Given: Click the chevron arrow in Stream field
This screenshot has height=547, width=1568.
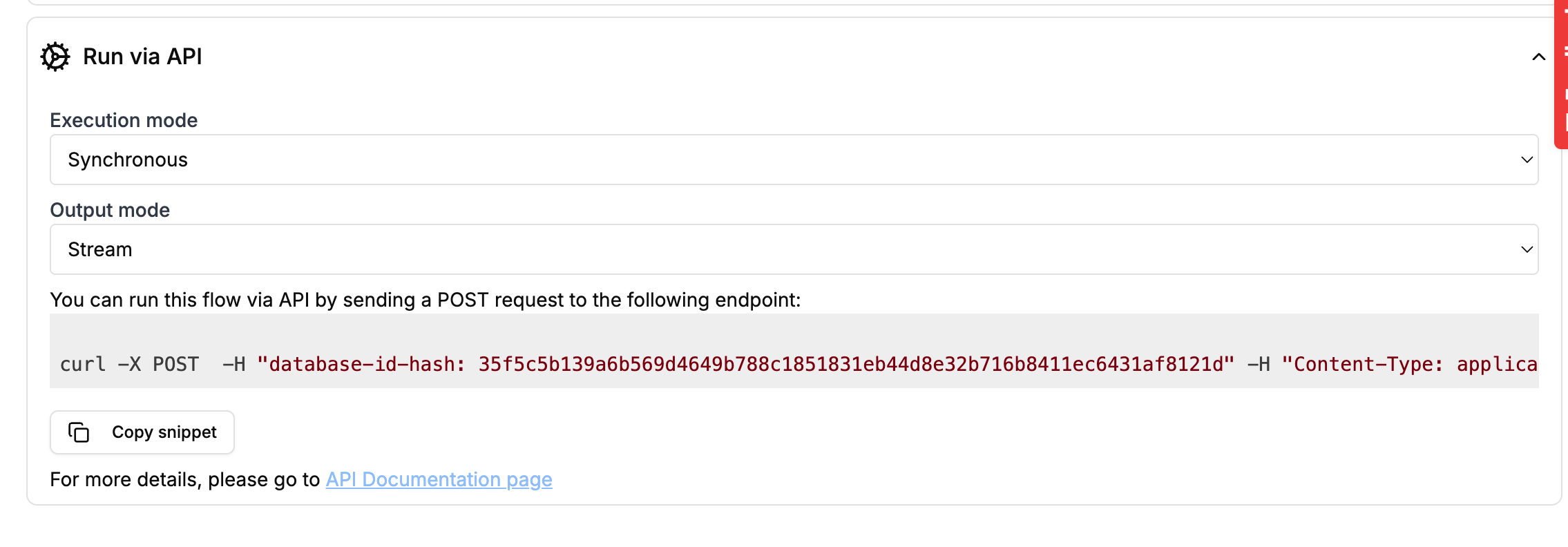Looking at the screenshot, I should [1527, 249].
